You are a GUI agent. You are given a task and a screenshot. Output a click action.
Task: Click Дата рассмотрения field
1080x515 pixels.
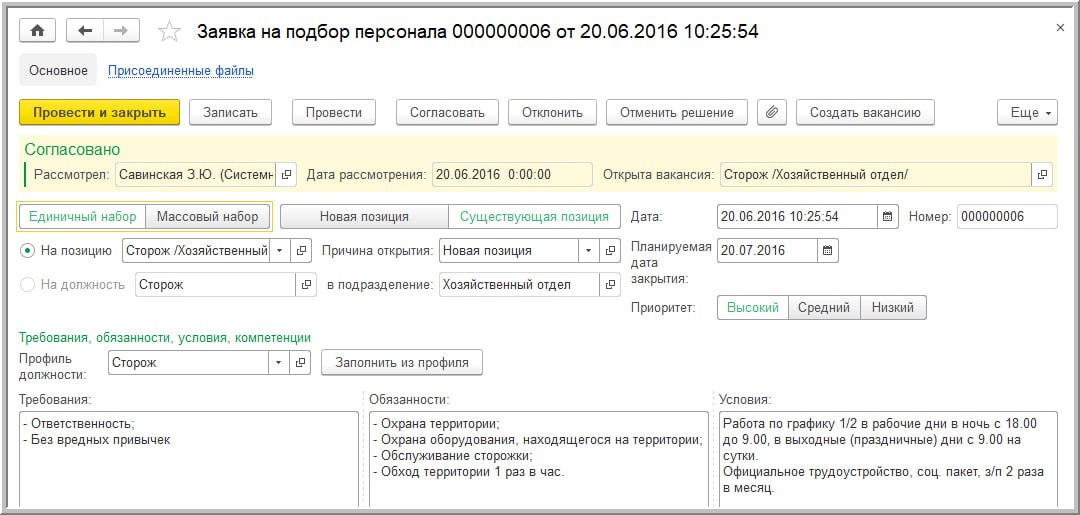click(x=512, y=175)
